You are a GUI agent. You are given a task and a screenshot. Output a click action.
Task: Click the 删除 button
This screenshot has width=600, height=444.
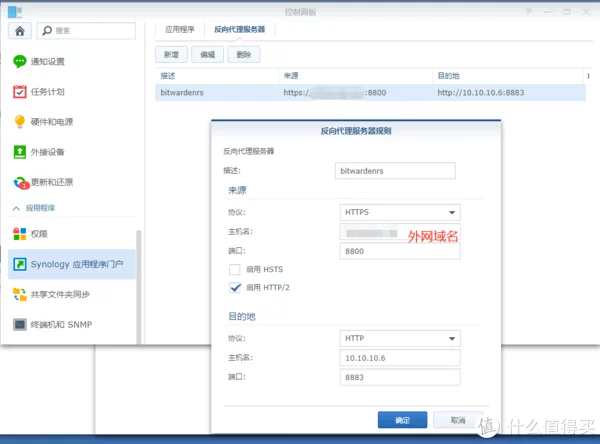click(x=243, y=54)
